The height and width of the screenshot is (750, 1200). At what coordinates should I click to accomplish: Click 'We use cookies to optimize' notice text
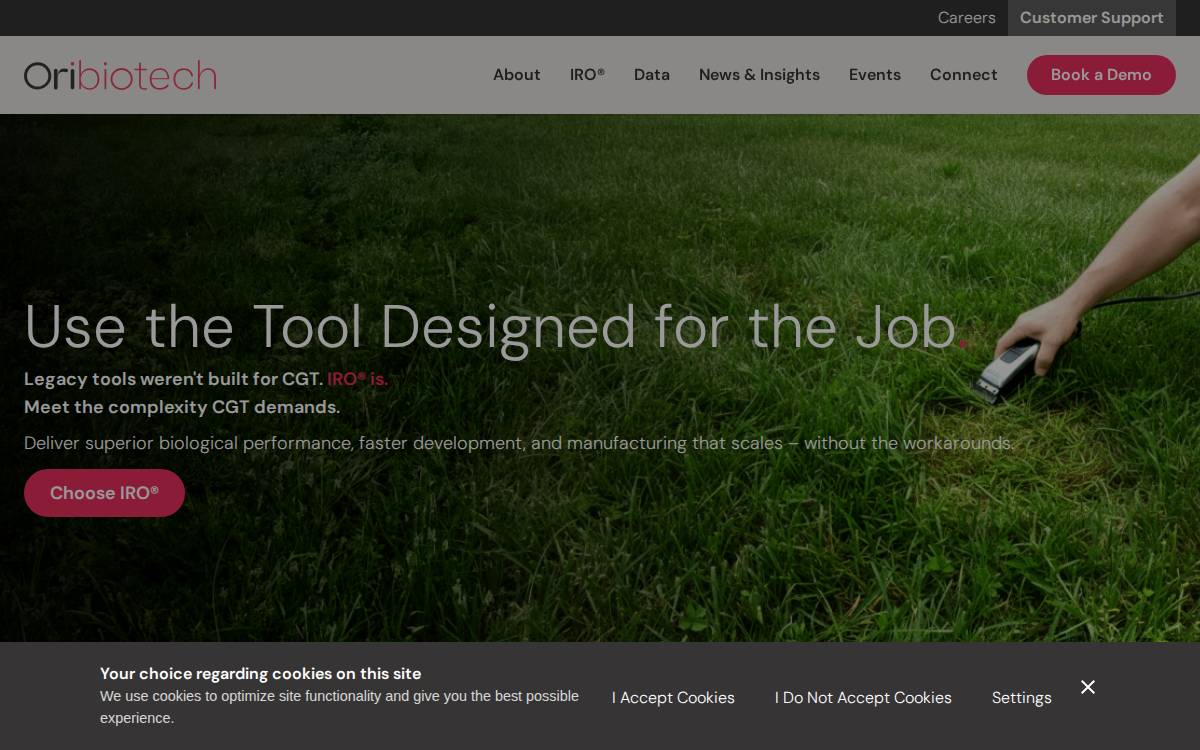(339, 707)
